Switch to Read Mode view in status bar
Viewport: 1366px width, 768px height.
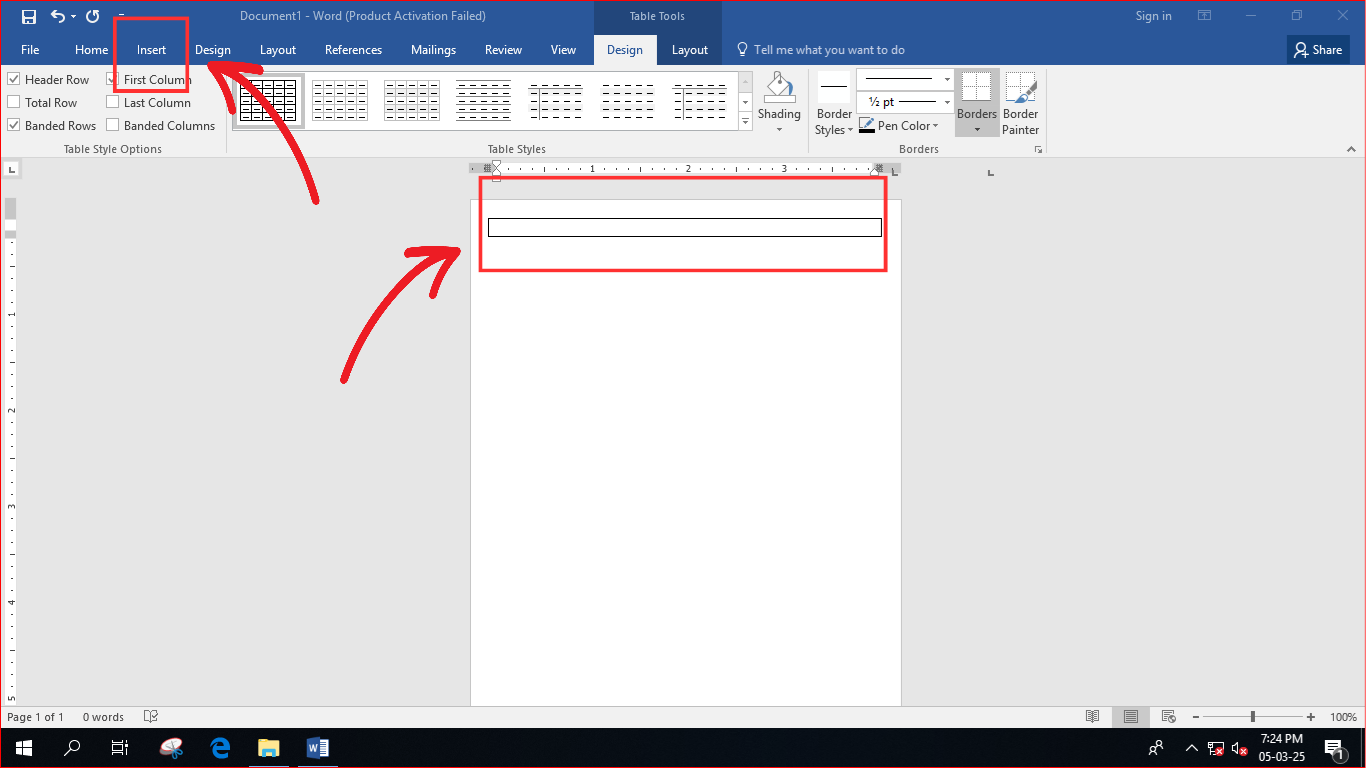point(1093,717)
